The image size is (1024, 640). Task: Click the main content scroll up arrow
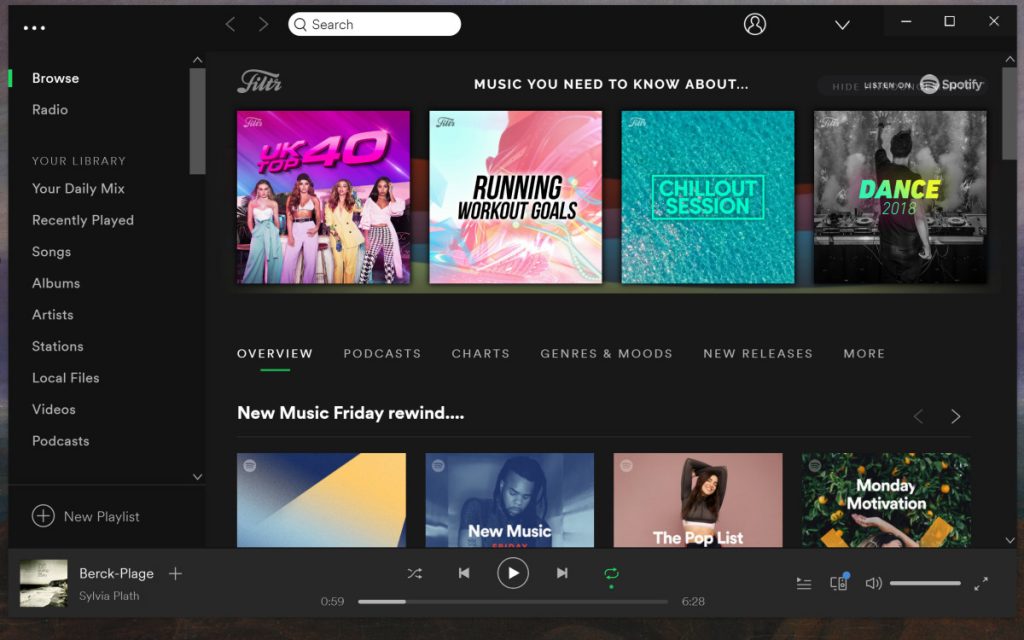click(x=1010, y=59)
